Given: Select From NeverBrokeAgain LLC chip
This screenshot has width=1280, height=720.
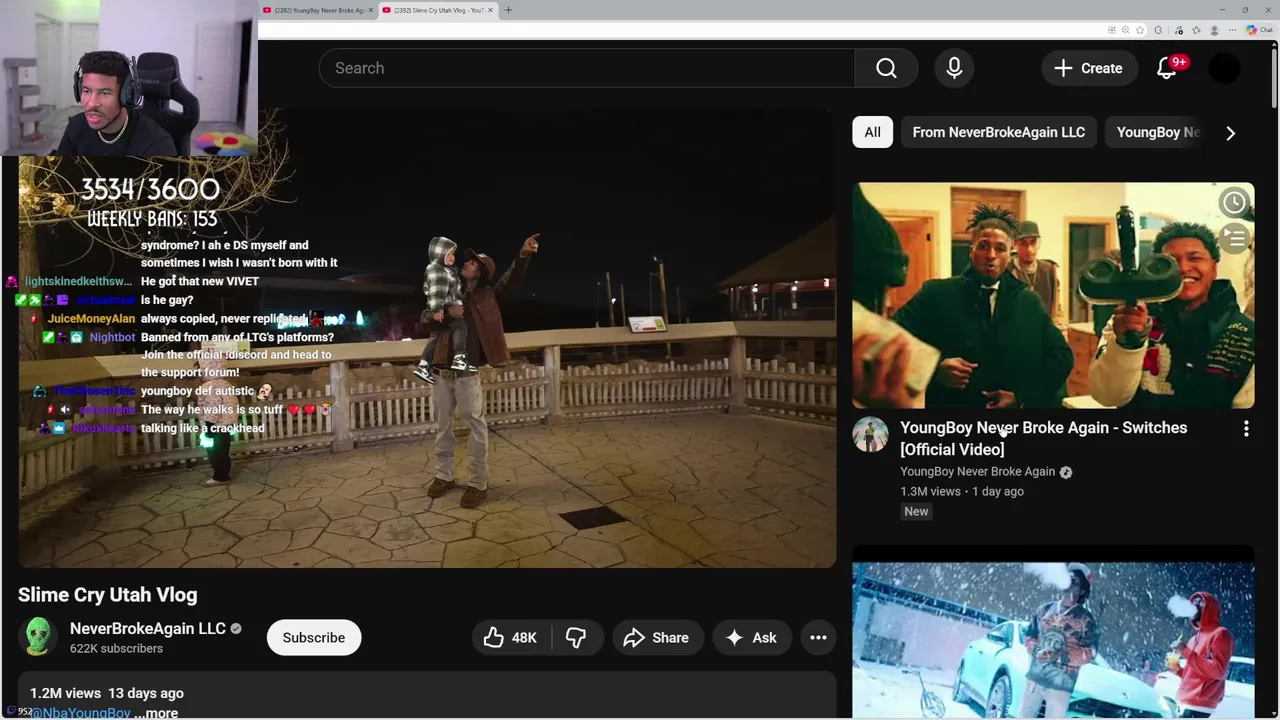Looking at the screenshot, I should (998, 132).
